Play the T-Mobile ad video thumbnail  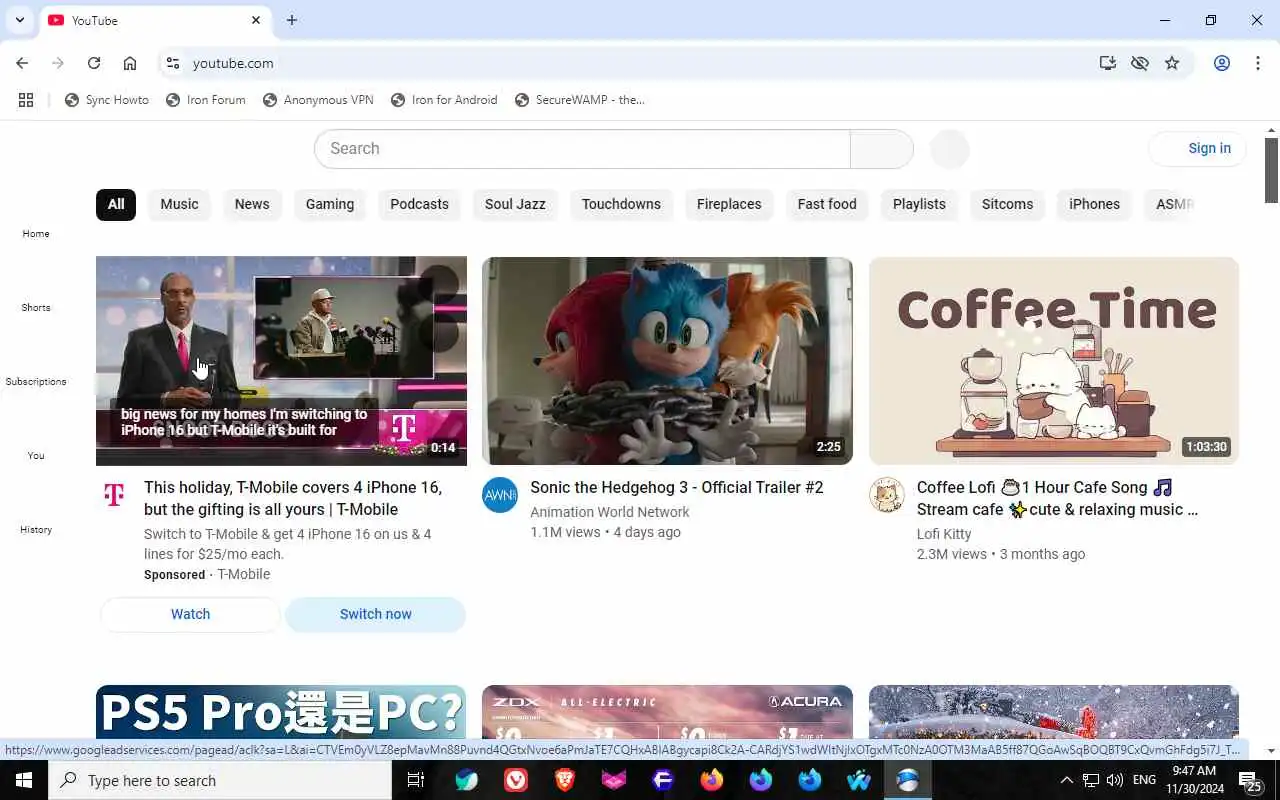[x=281, y=361]
